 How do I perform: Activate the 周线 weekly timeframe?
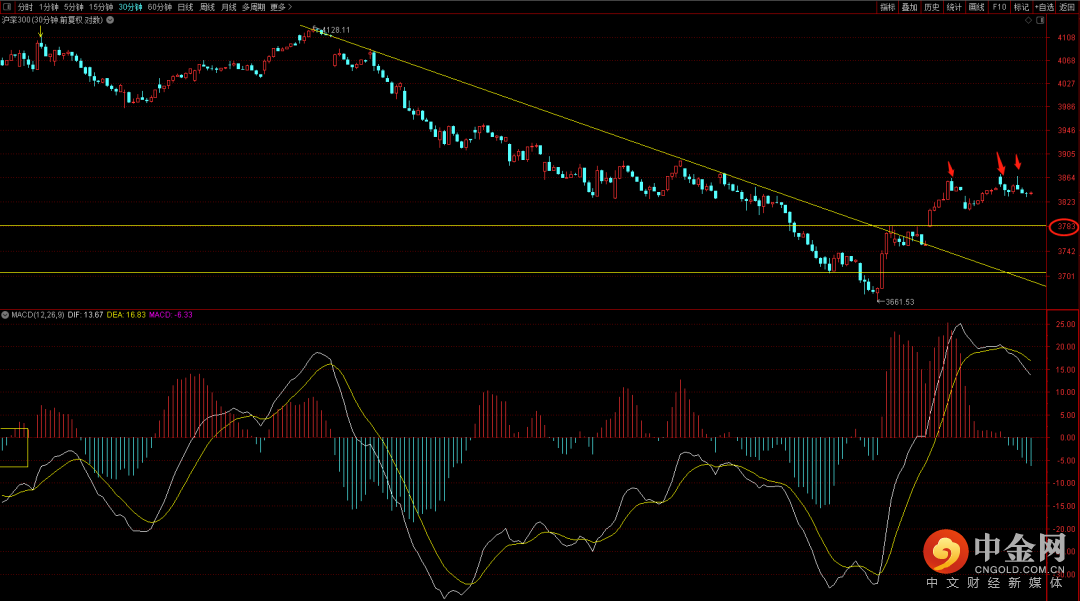207,7
